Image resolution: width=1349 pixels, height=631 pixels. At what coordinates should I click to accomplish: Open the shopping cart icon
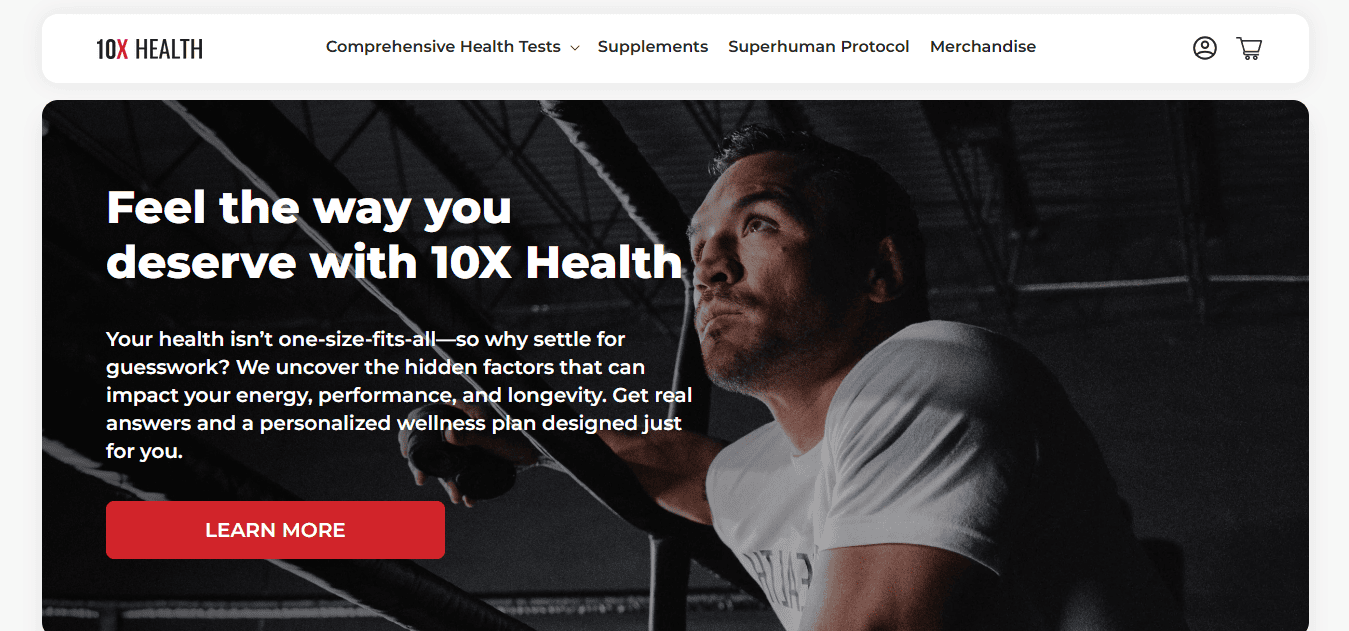[1249, 48]
